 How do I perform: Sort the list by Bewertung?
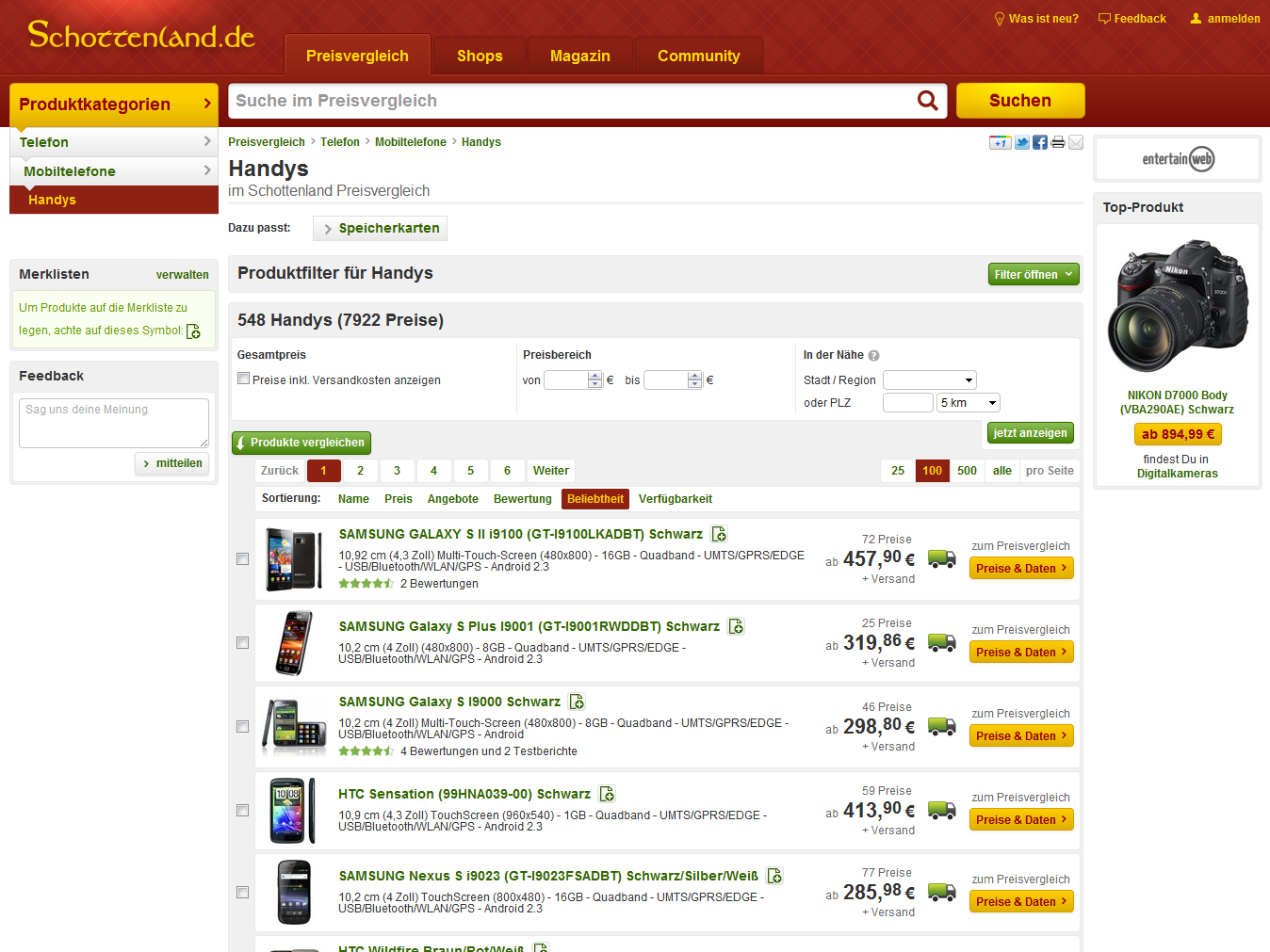(x=523, y=499)
